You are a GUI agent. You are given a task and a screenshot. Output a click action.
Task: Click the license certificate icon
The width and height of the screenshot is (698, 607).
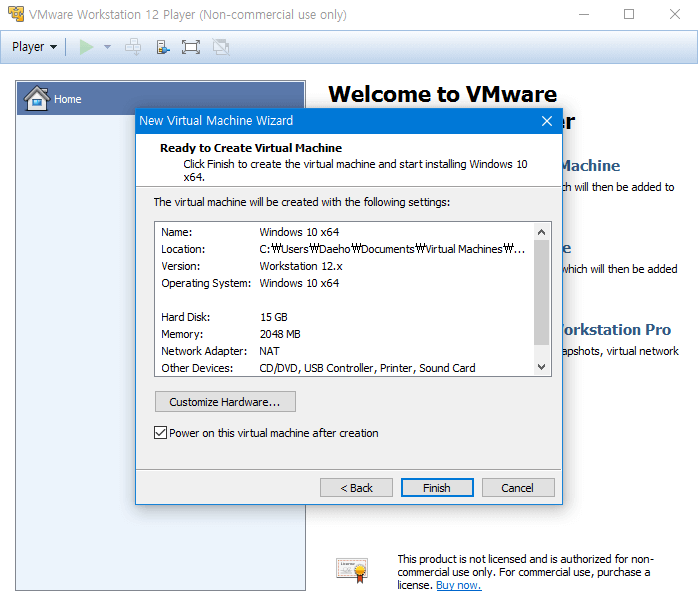pos(351,569)
